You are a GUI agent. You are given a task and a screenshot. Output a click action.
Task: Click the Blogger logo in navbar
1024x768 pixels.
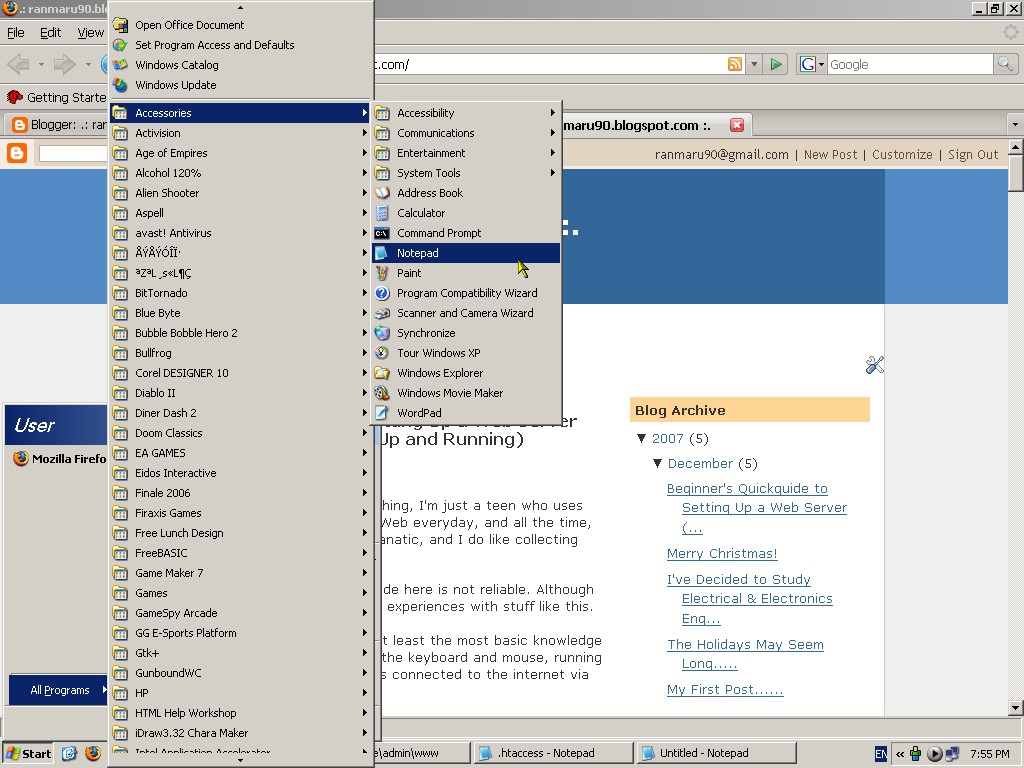[17, 153]
